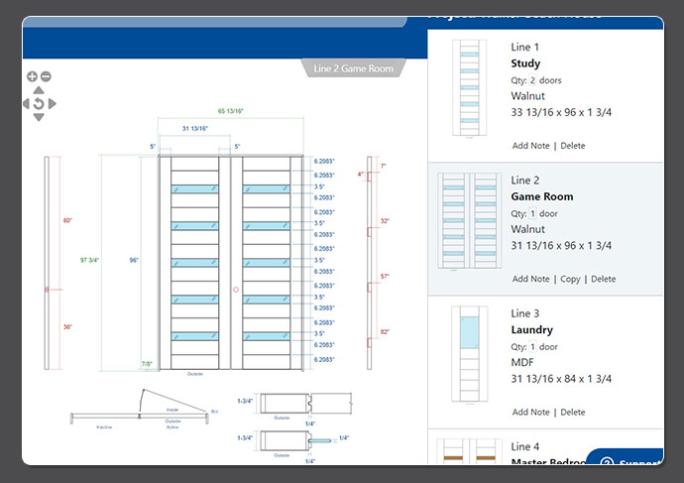Pan the drawing right with the arrow

52,103
